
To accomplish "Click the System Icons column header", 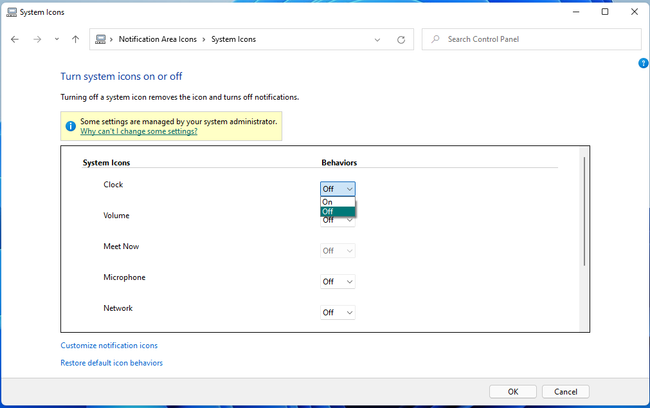I will point(106,163).
